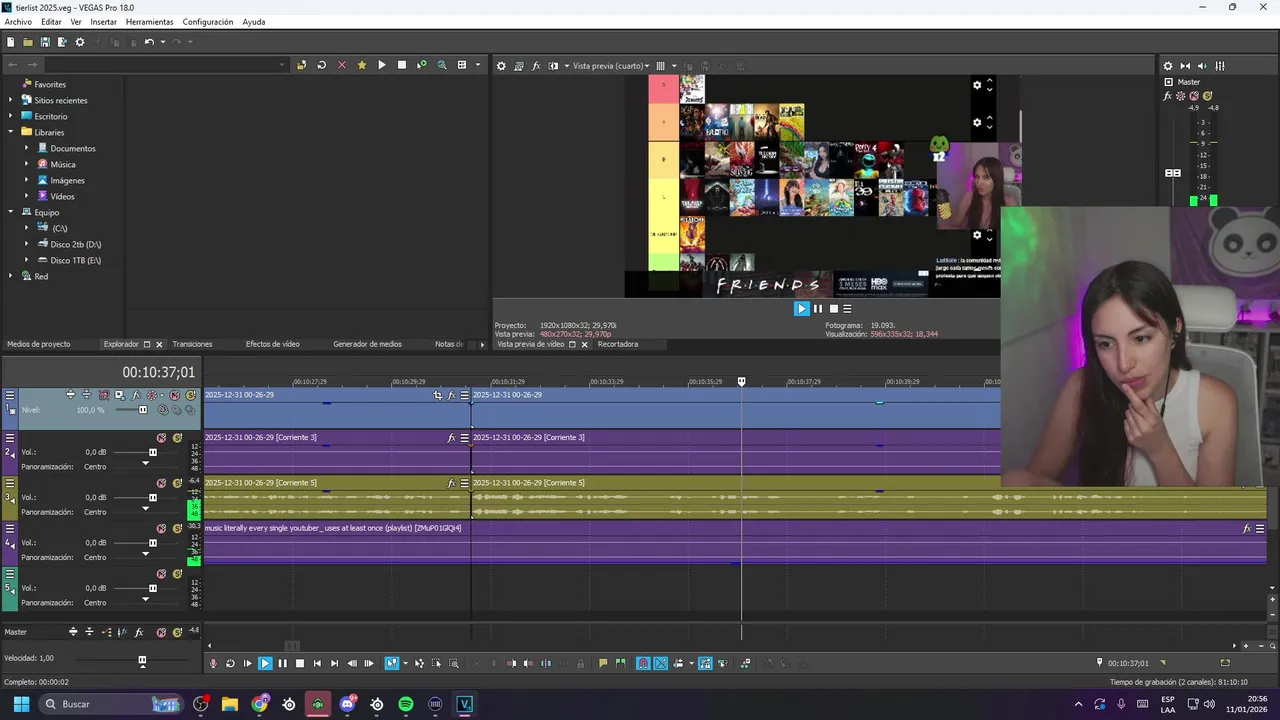Adjust the Nivel slider on video track 1
The height and width of the screenshot is (720, 1280).
tap(142, 410)
